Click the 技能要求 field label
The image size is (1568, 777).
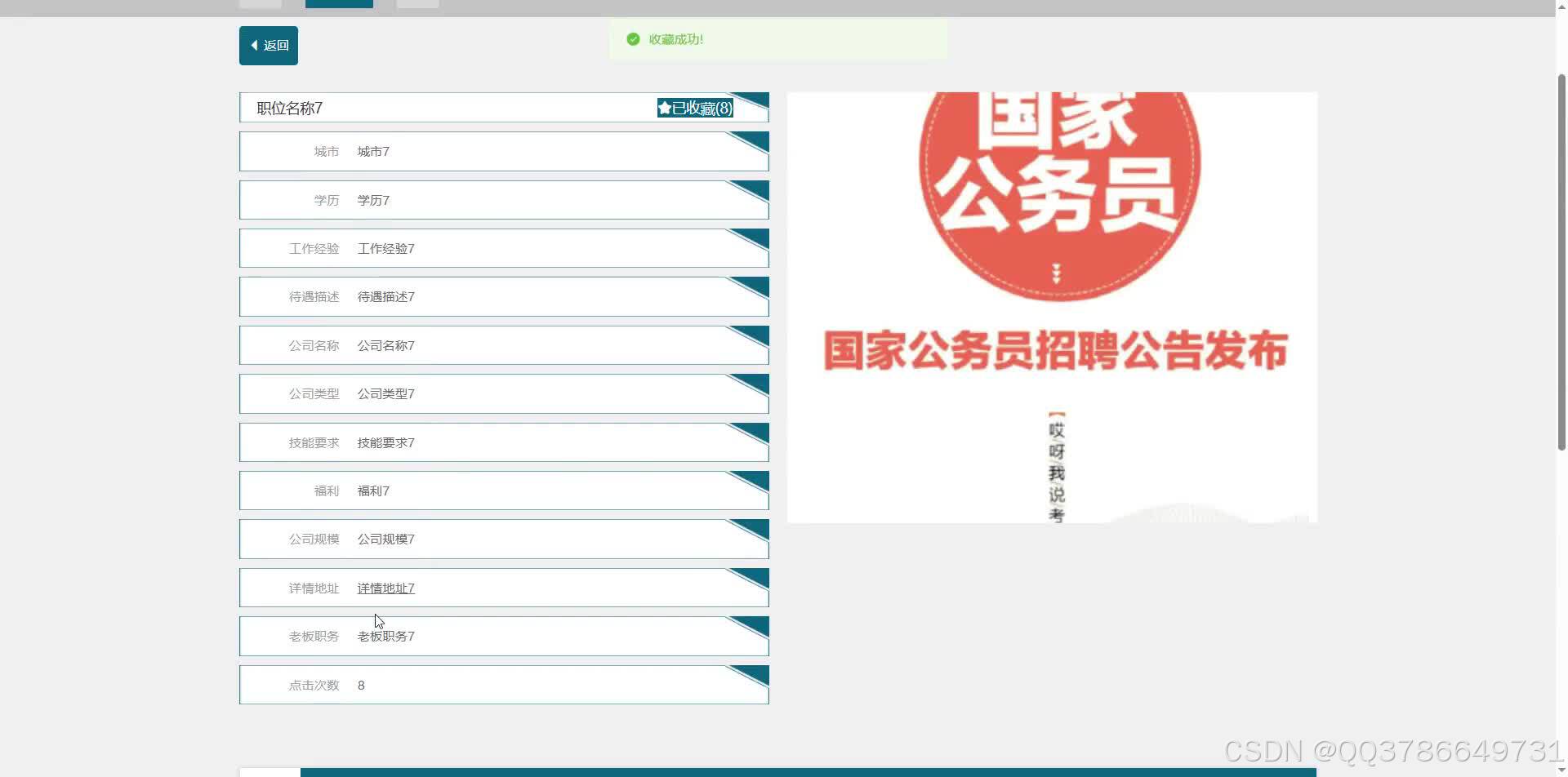click(x=314, y=442)
